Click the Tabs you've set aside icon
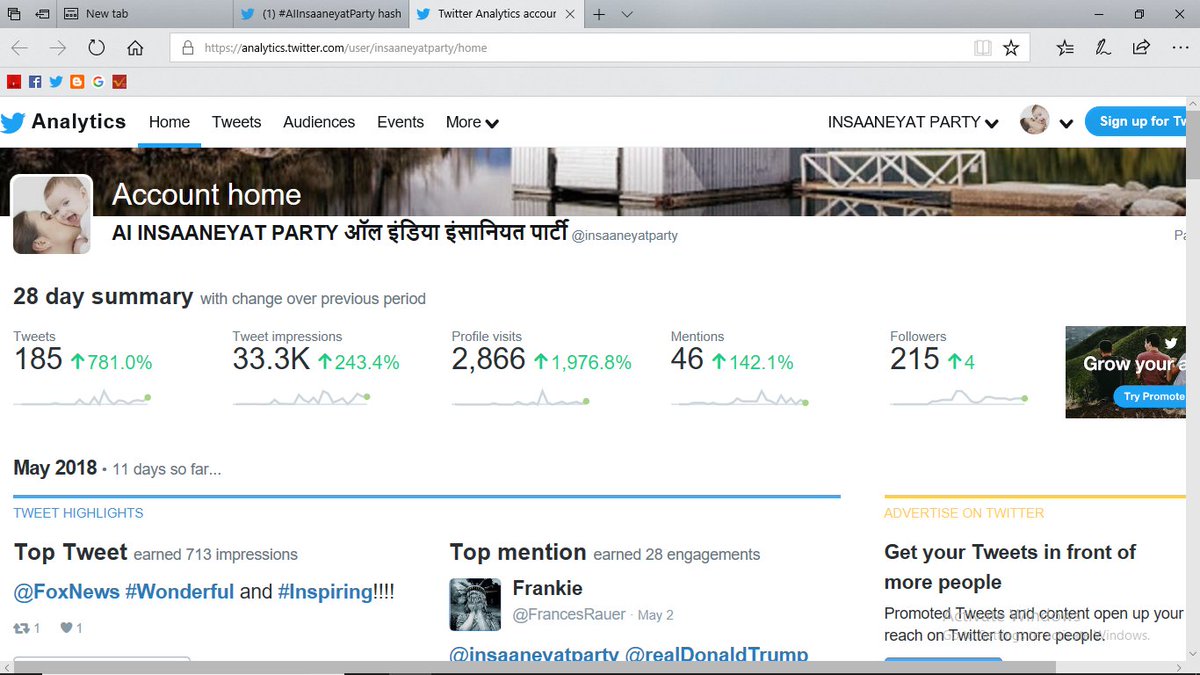This screenshot has width=1200, height=675. [14, 14]
